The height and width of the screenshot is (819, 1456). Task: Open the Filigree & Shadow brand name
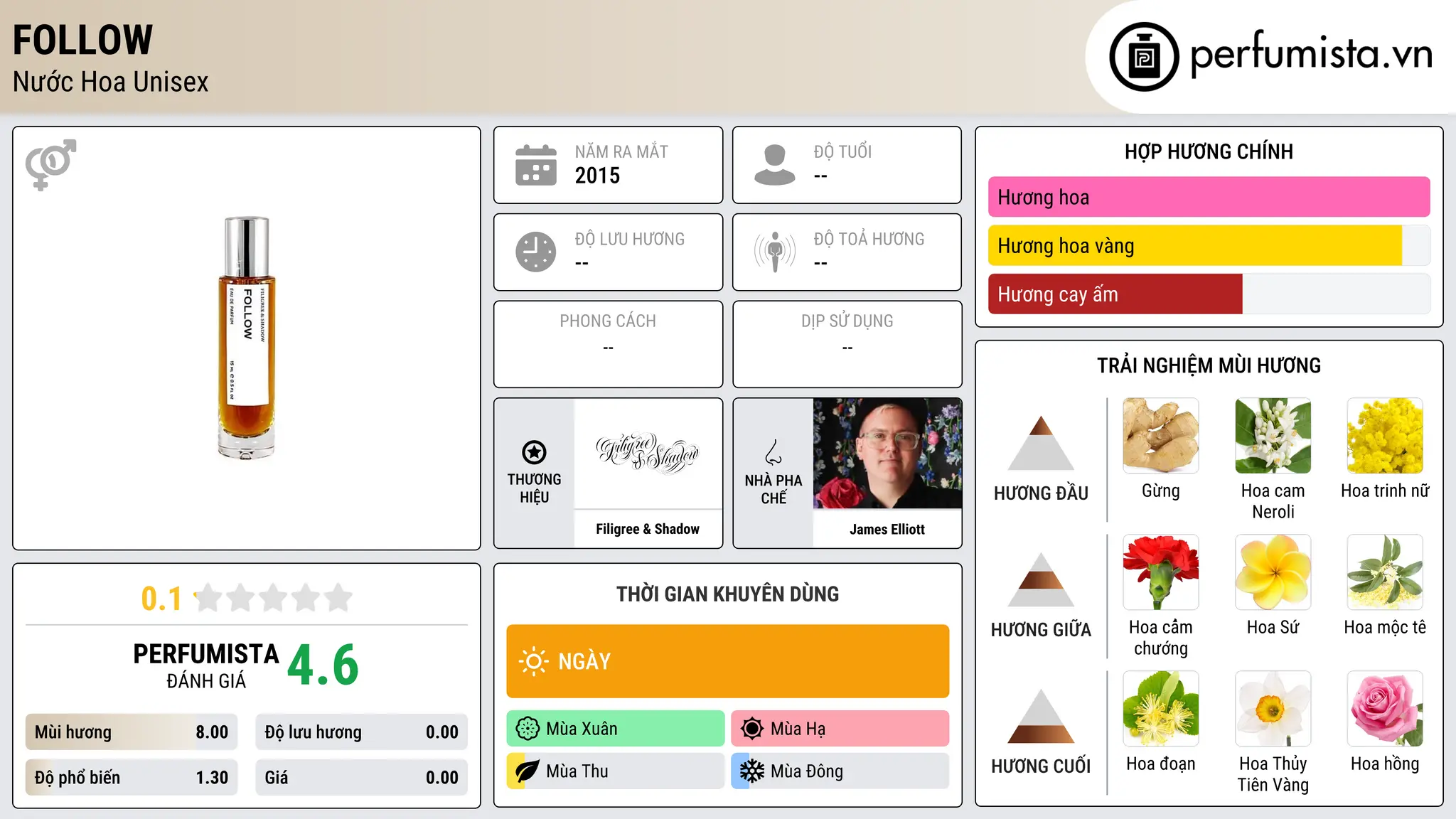tap(648, 529)
